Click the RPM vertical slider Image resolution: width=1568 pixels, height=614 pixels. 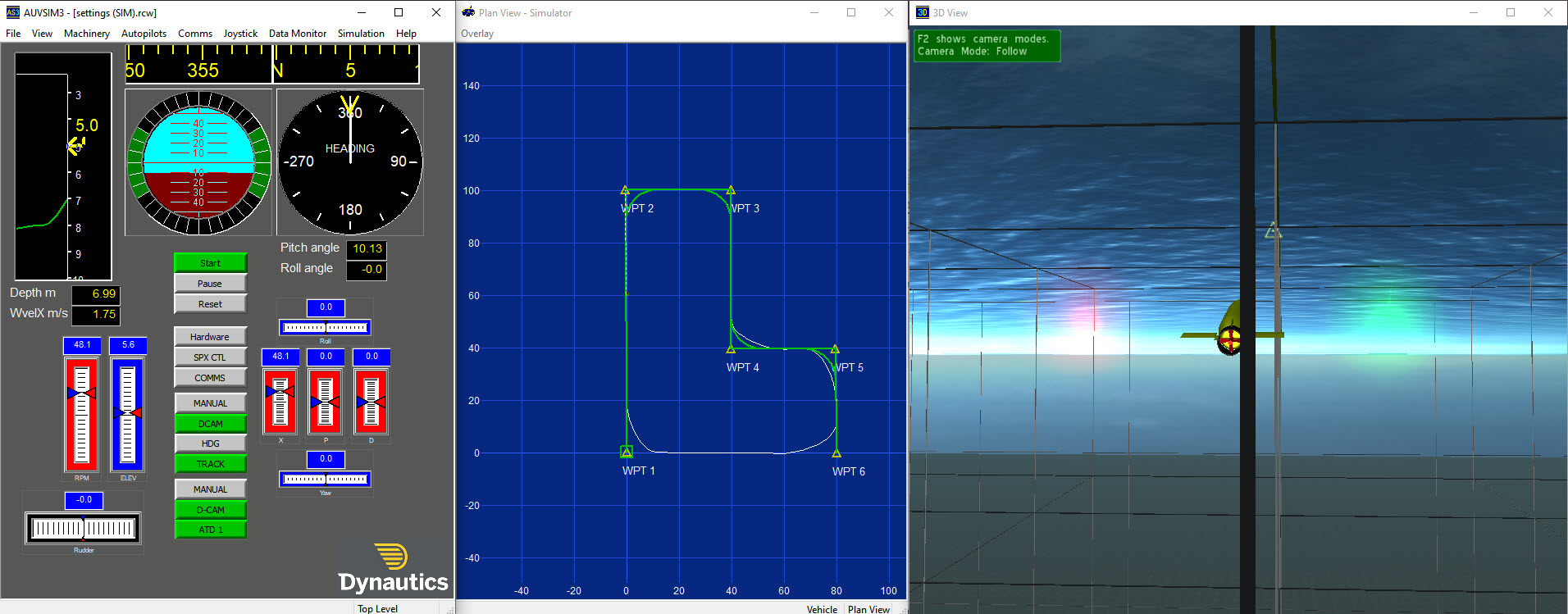point(81,414)
